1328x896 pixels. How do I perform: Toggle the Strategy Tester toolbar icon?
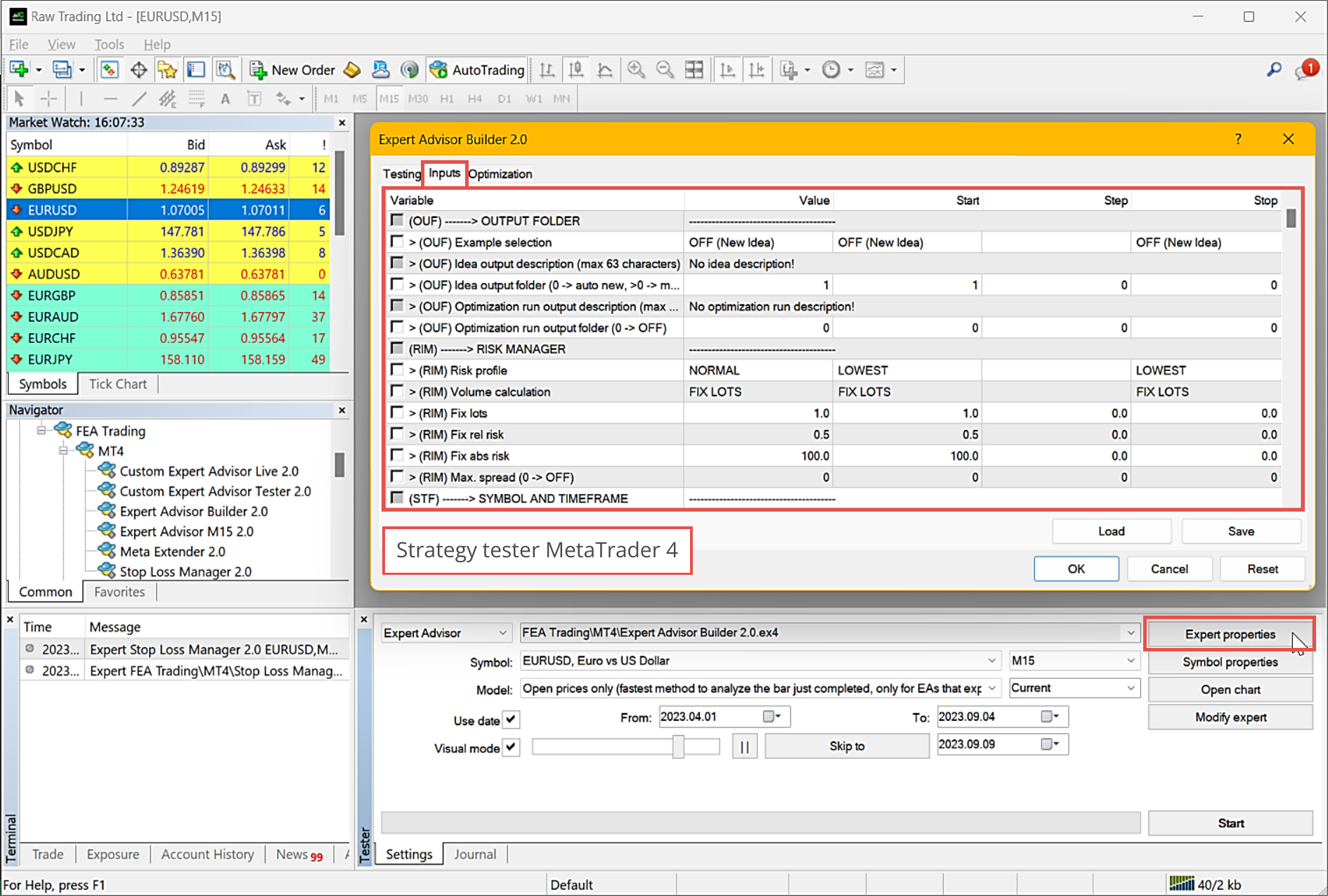tap(225, 70)
